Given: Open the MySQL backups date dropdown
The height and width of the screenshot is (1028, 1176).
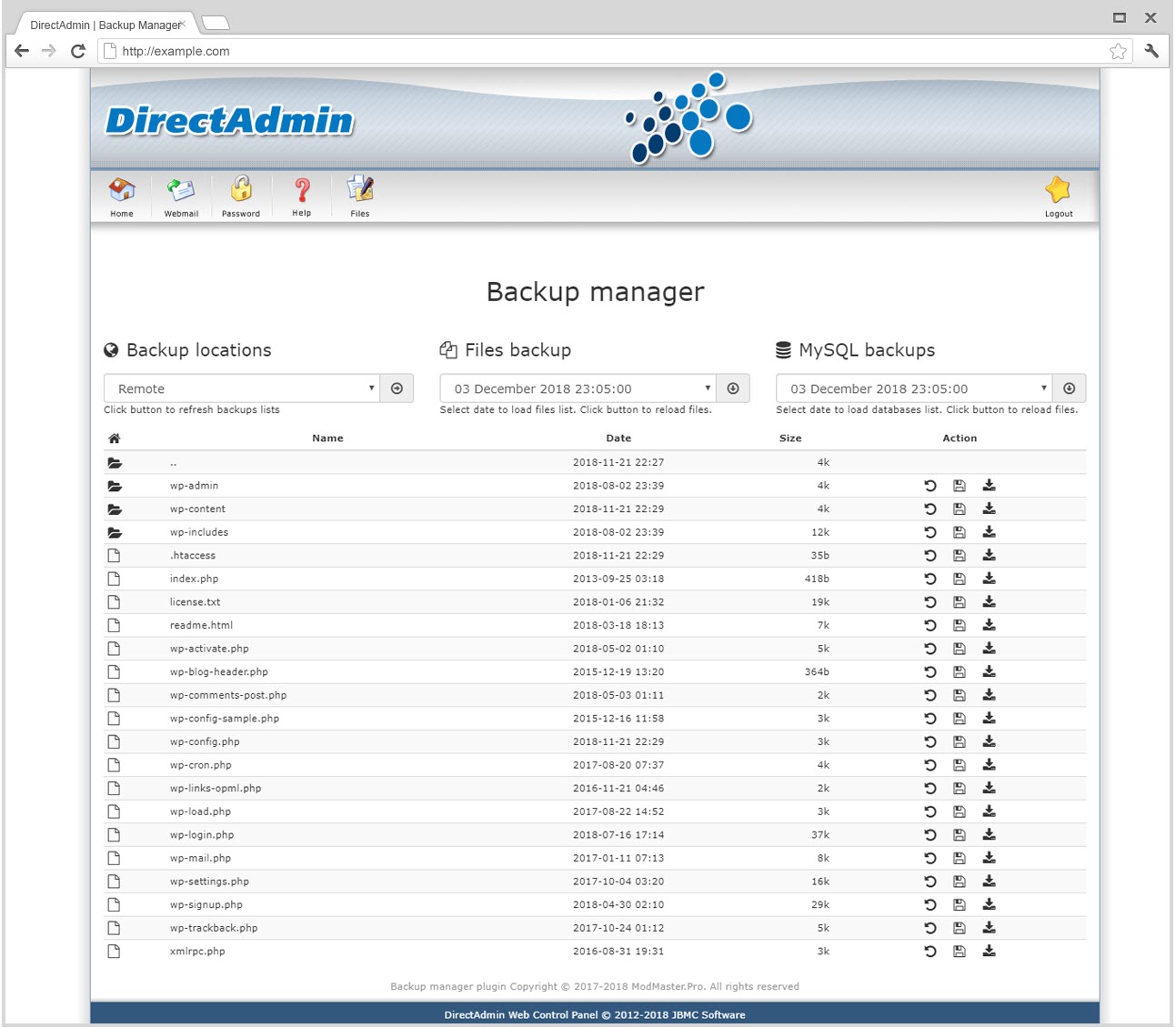Looking at the screenshot, I should (912, 388).
